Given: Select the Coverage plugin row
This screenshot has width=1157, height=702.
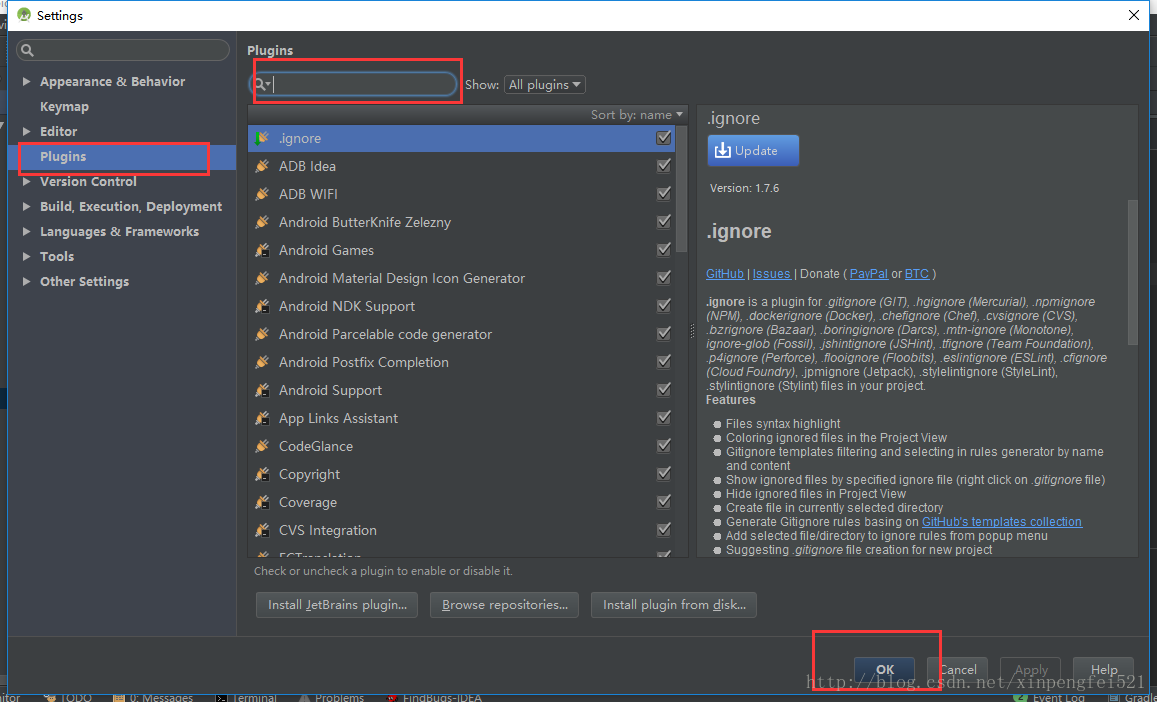Looking at the screenshot, I should point(462,503).
